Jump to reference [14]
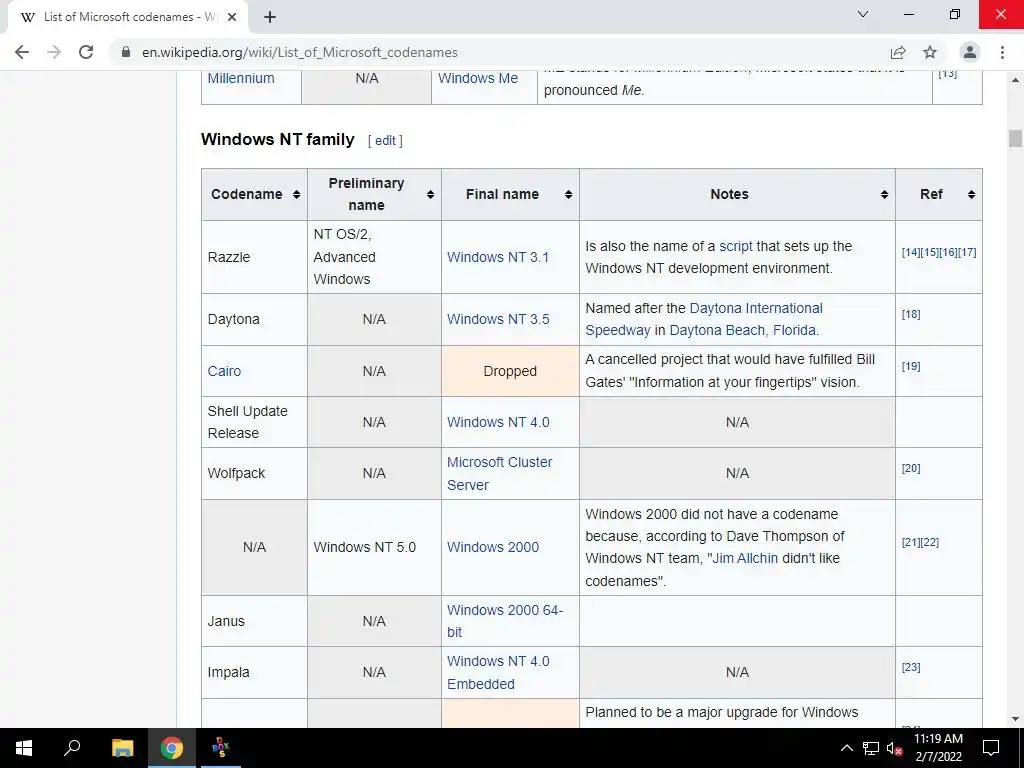The width and height of the screenshot is (1024, 768). point(910,252)
